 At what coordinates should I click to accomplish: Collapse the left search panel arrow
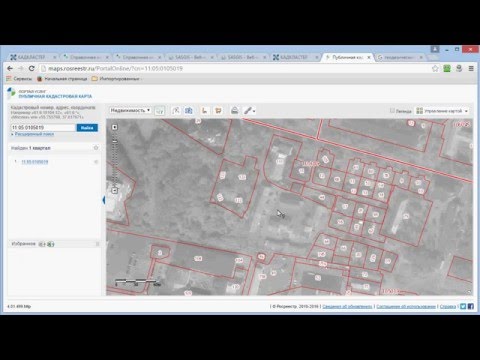click(x=104, y=200)
